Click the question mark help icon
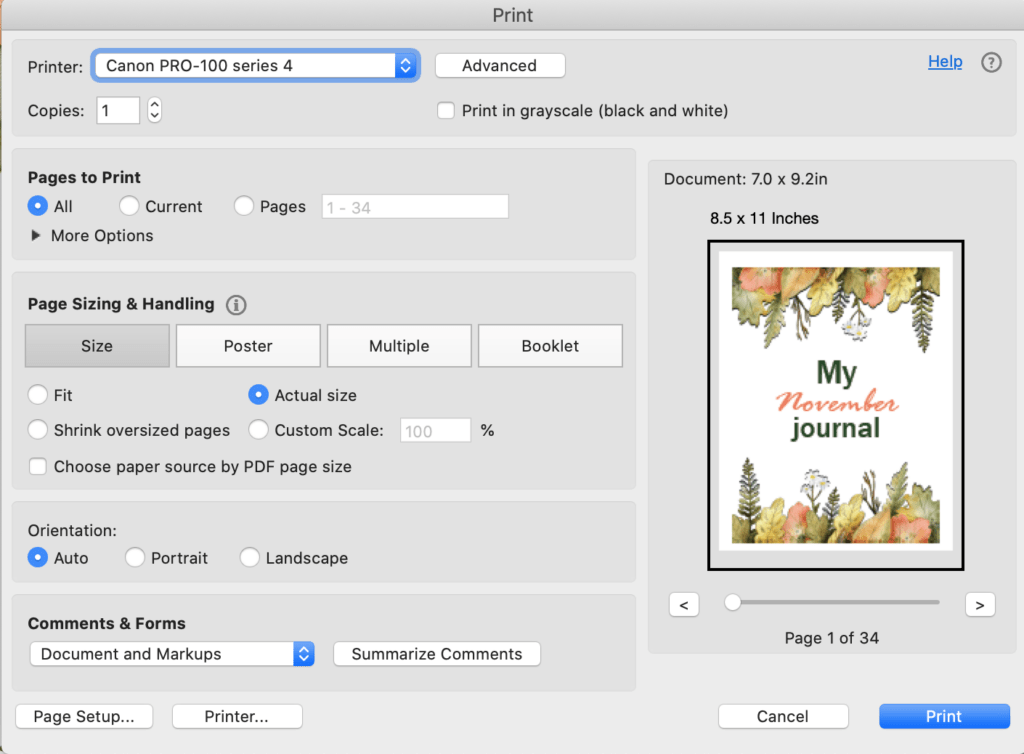The height and width of the screenshot is (754, 1024). 991,63
